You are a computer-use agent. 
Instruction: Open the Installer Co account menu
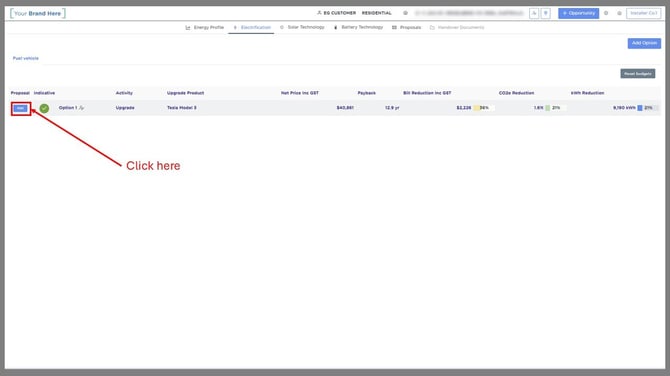pyautogui.click(x=644, y=13)
